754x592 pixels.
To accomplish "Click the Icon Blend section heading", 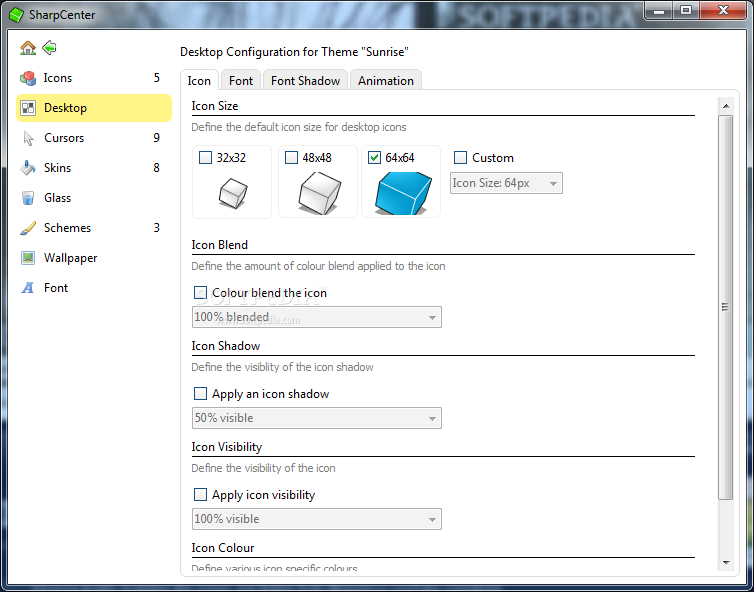I will [220, 245].
